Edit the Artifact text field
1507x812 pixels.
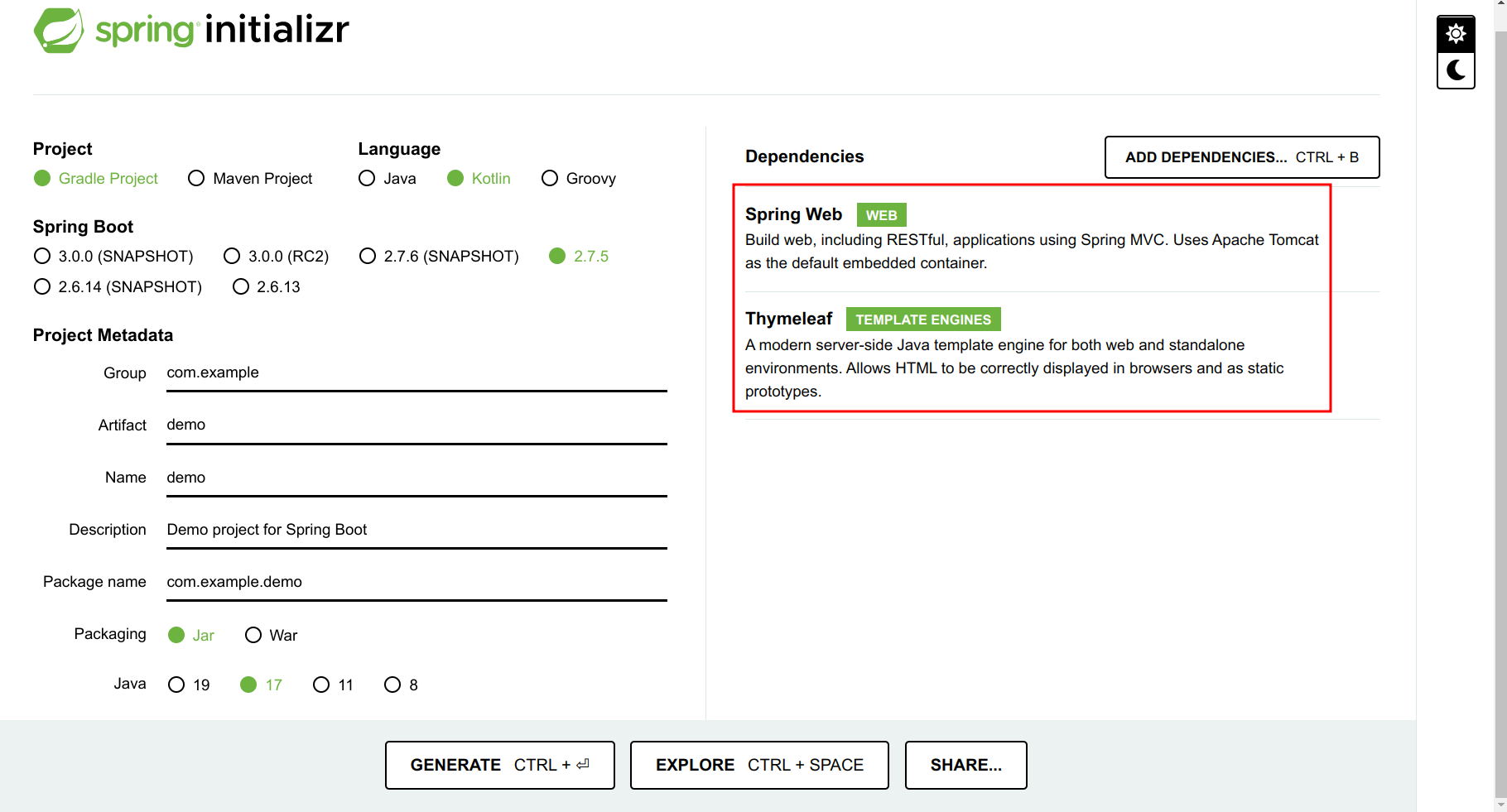pos(416,425)
